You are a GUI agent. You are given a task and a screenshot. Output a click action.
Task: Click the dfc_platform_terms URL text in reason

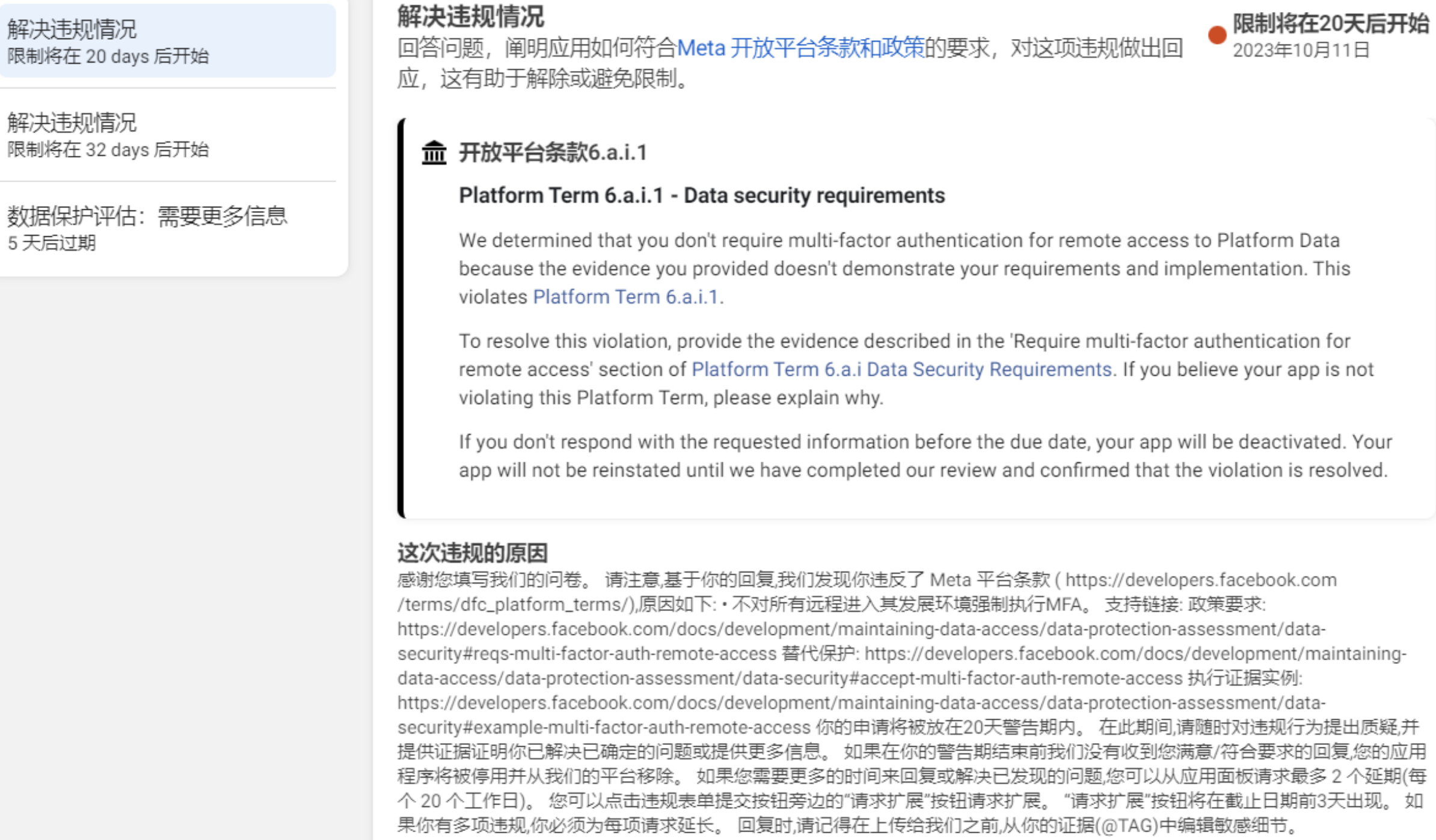click(x=867, y=592)
